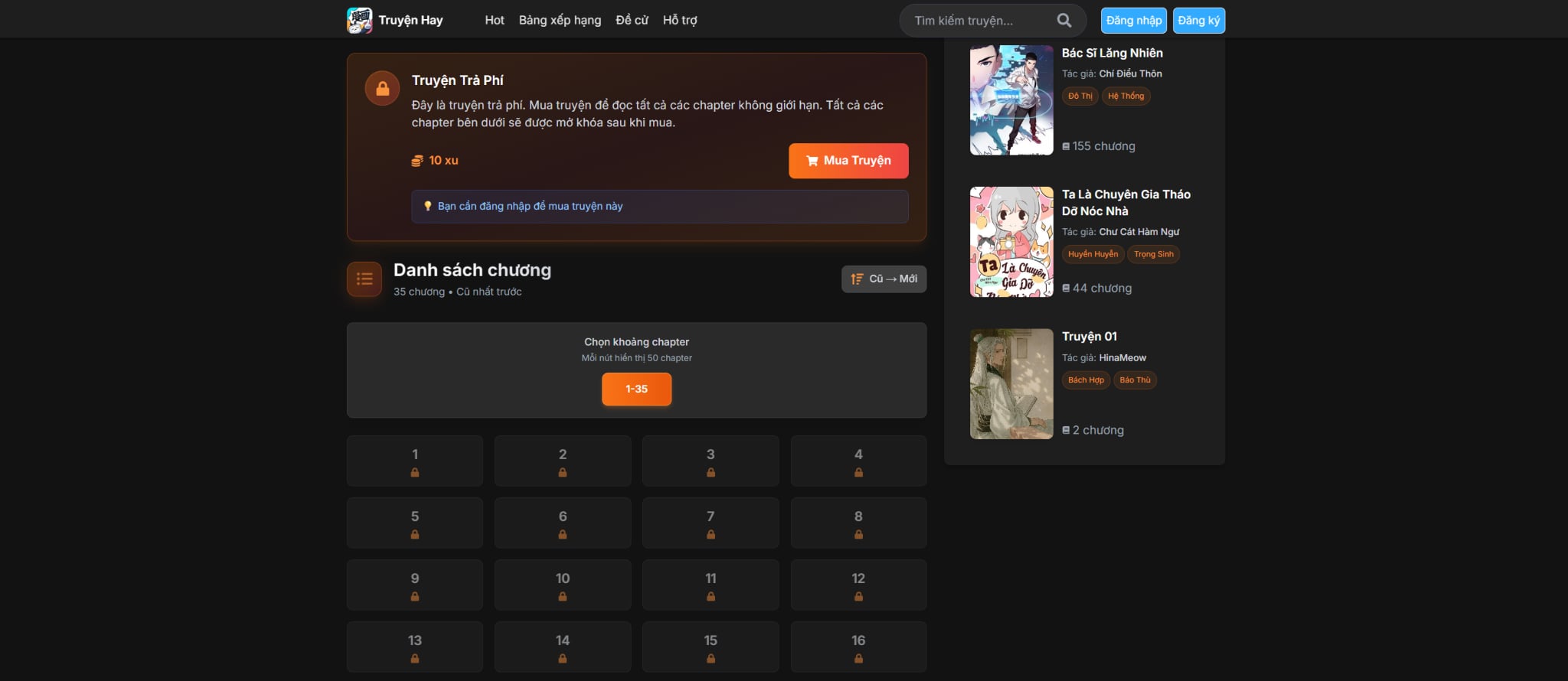Go to Đề cử section
The height and width of the screenshot is (681, 1568).
click(632, 21)
